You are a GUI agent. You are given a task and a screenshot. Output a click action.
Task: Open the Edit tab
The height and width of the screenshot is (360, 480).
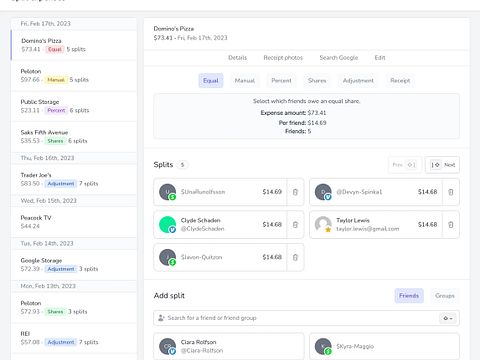coord(380,58)
